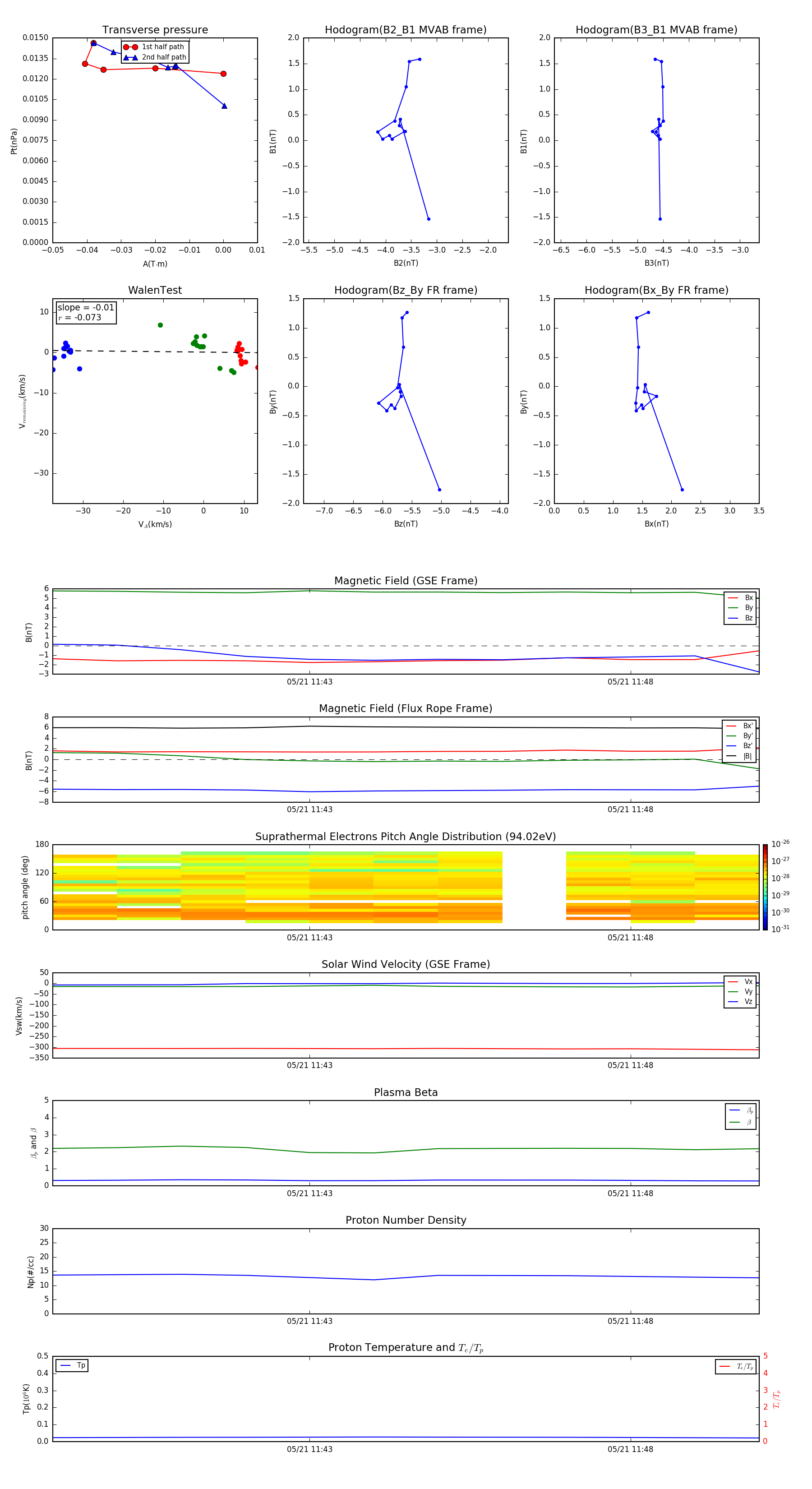Select the |B| entry in Flux Rope legend
This screenshot has height=1489, width=812.
click(x=740, y=756)
